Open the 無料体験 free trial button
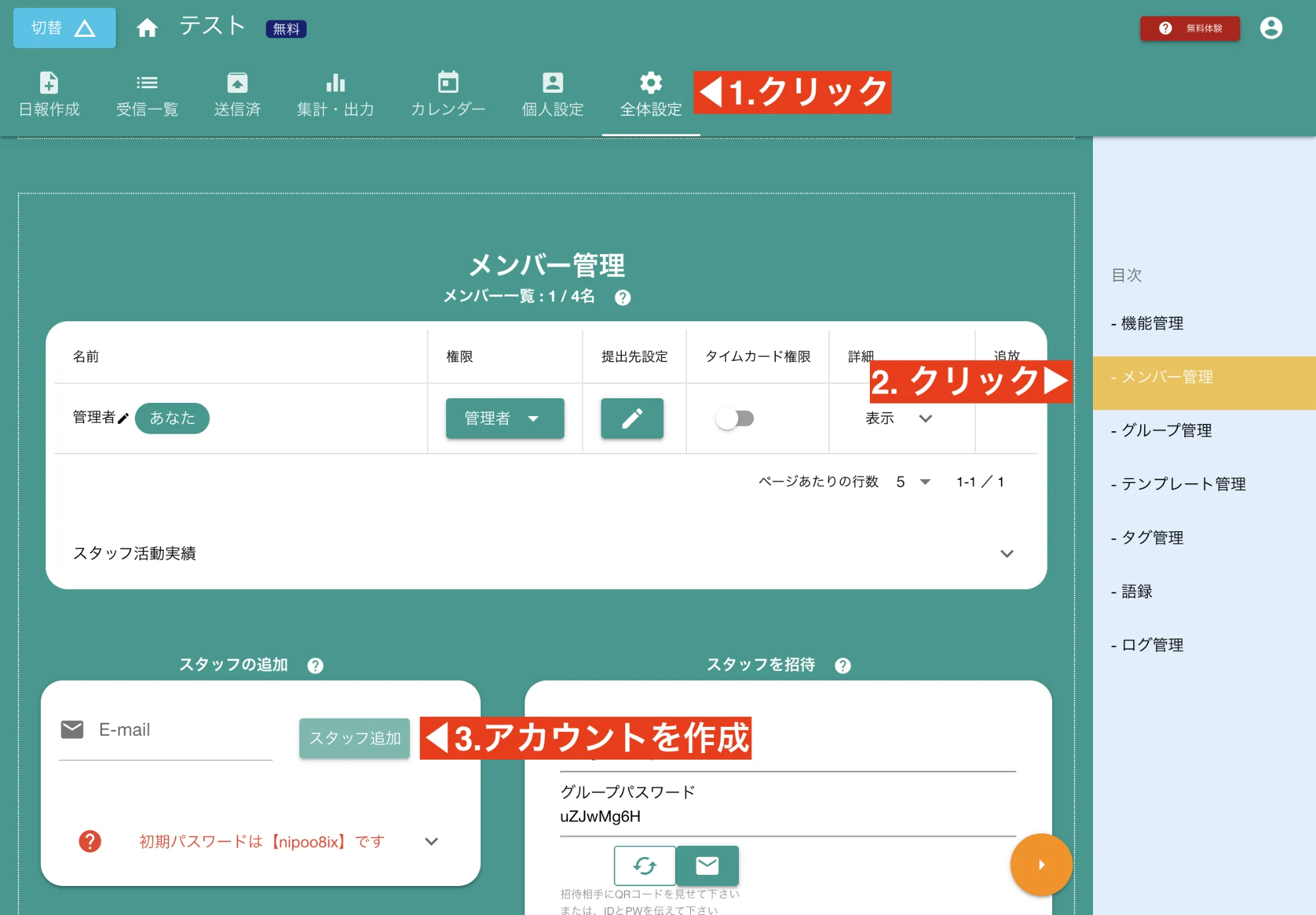This screenshot has width=1316, height=915. click(1190, 28)
